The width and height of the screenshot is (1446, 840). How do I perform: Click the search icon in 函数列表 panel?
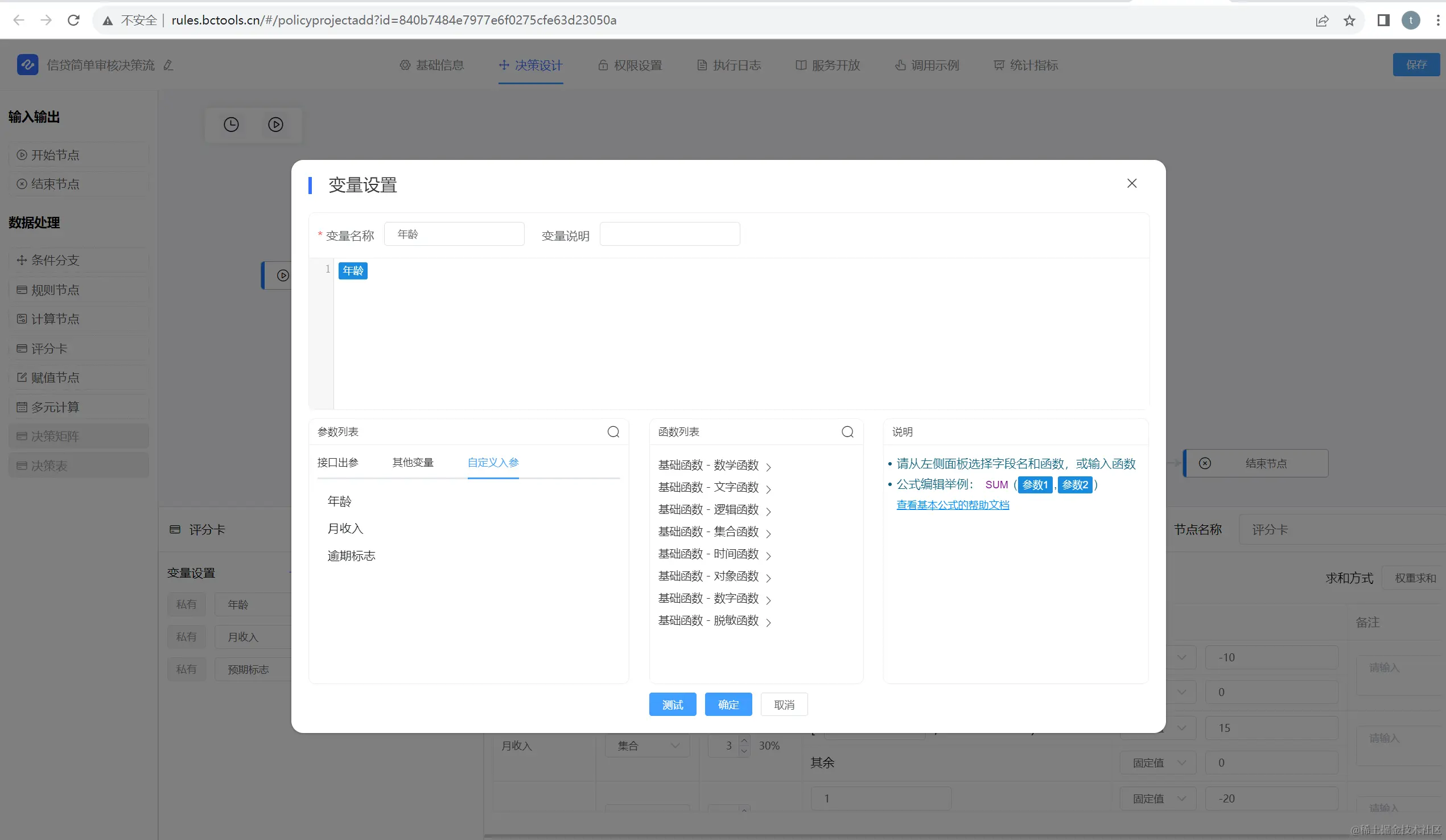click(x=847, y=432)
